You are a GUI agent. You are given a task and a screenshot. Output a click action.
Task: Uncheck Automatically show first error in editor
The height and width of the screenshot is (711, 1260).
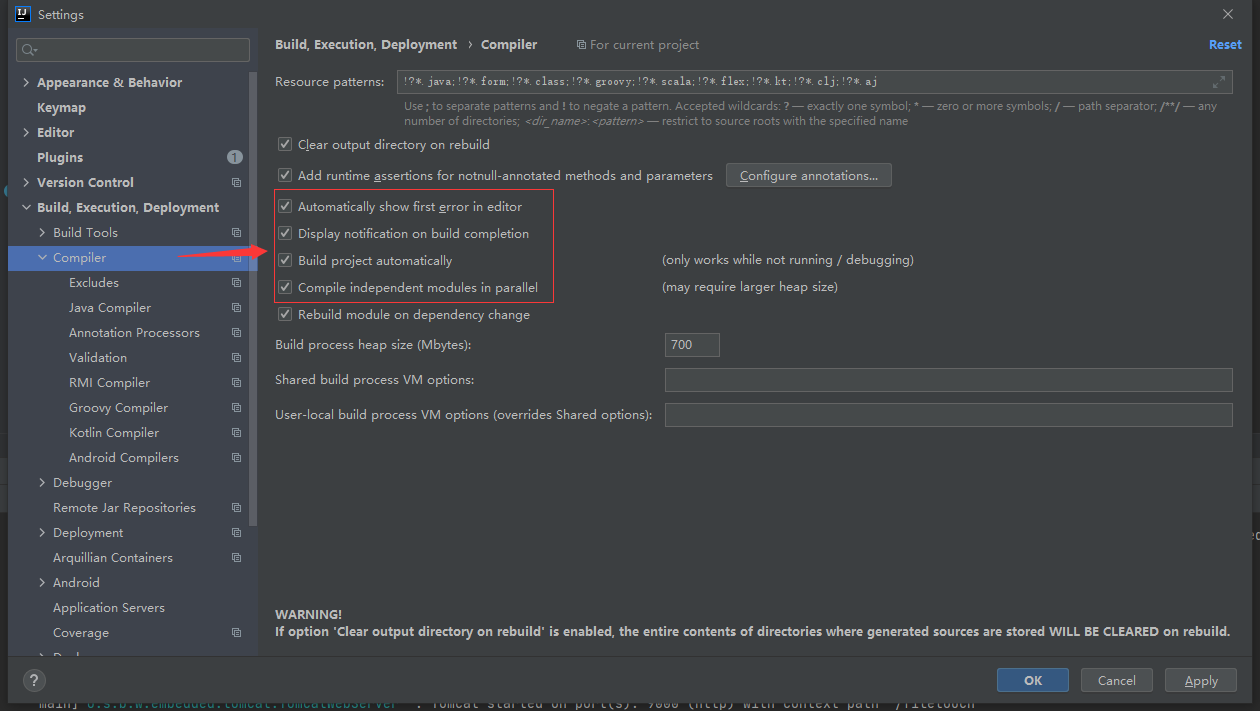coord(285,207)
